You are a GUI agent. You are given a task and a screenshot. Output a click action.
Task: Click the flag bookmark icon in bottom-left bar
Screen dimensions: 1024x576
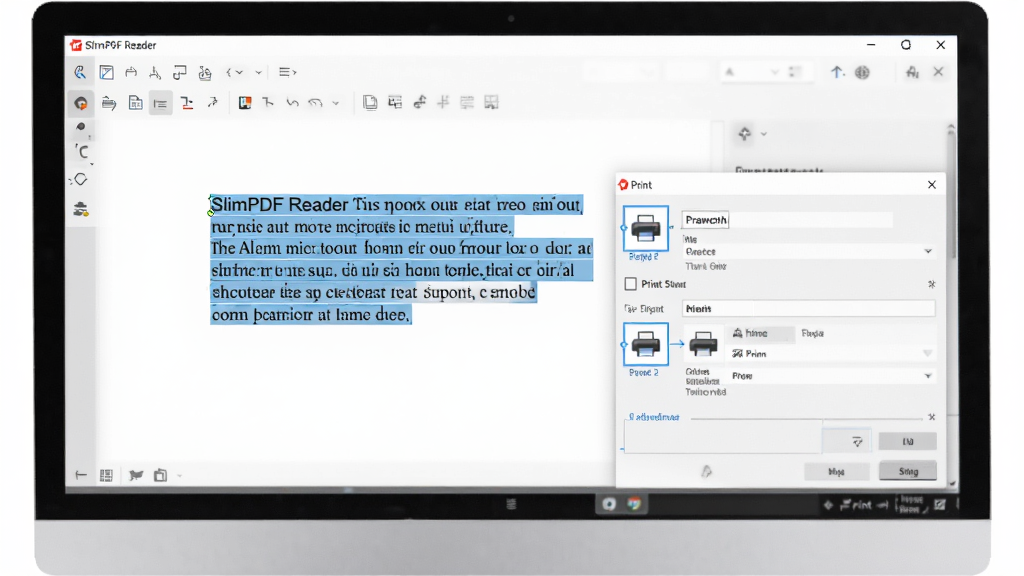point(136,475)
